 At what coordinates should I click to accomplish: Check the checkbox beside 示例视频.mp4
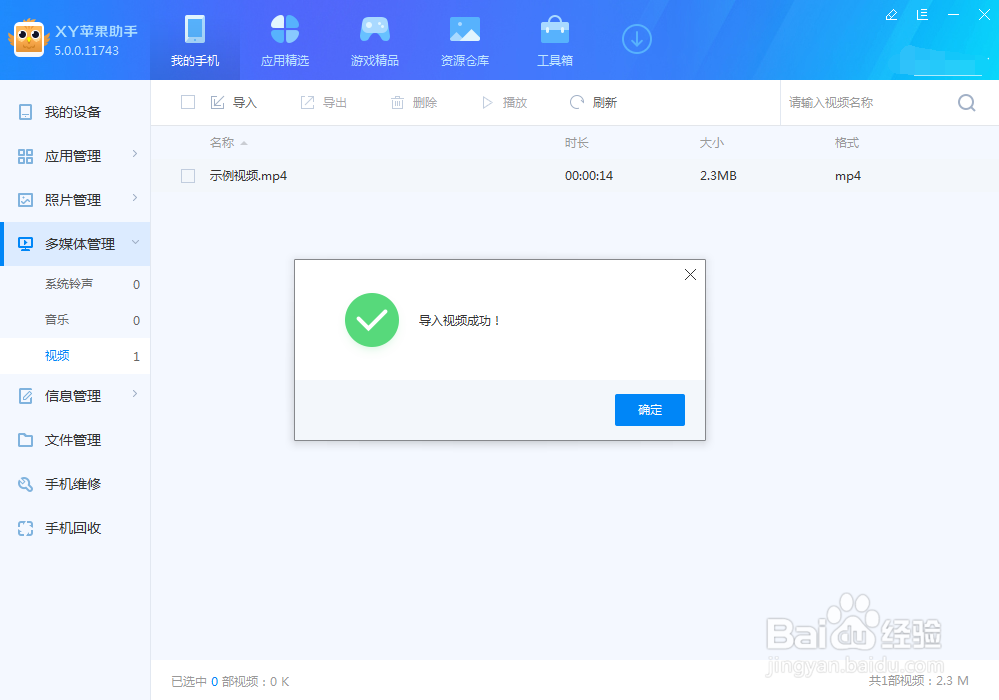(187, 175)
